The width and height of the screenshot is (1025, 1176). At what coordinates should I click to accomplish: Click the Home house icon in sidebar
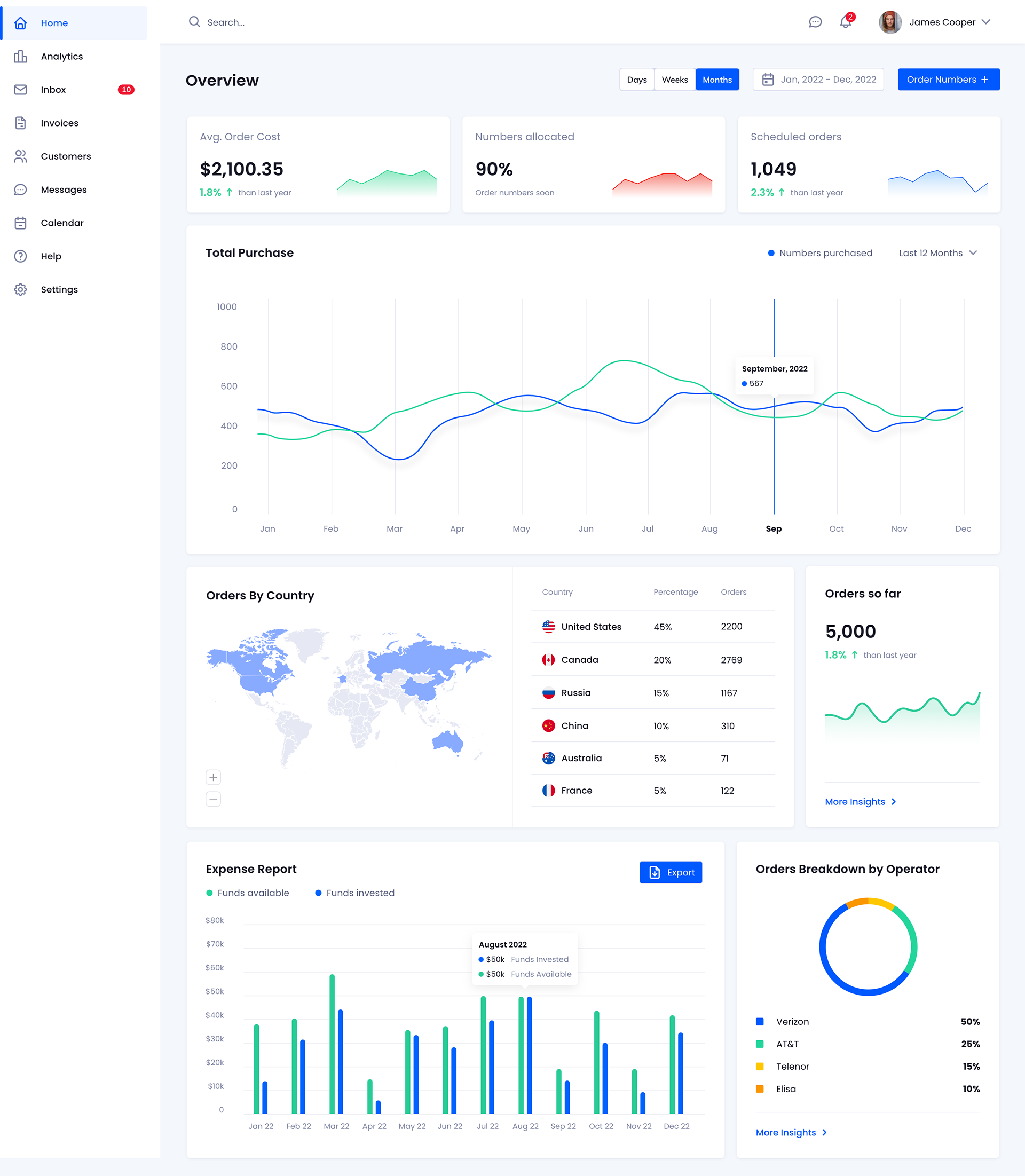[x=21, y=23]
